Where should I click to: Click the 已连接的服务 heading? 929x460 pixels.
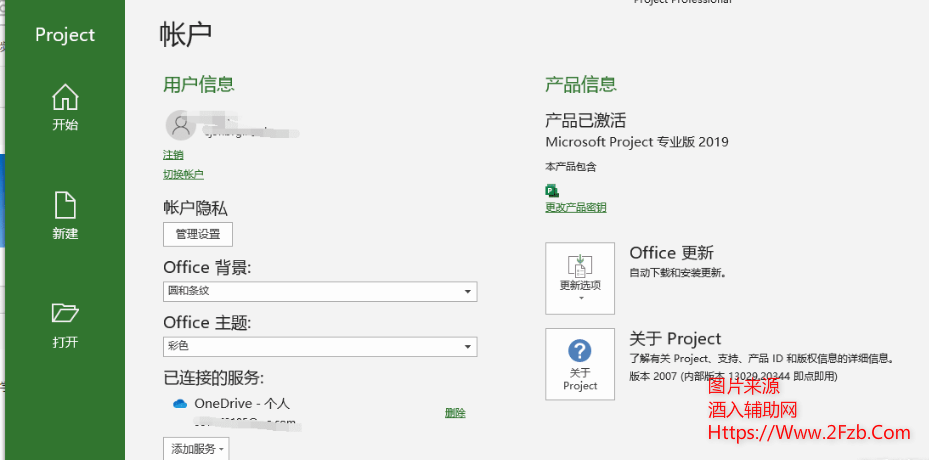tap(213, 378)
